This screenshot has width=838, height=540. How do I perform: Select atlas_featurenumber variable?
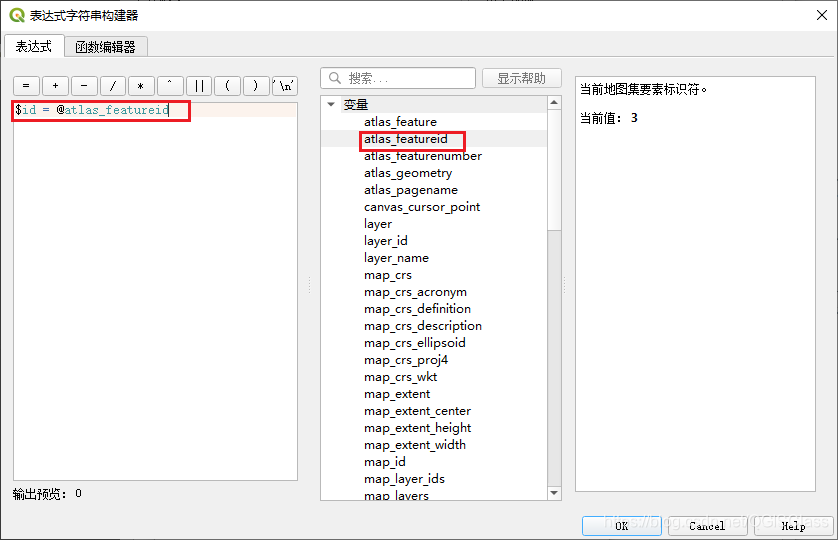pyautogui.click(x=423, y=156)
